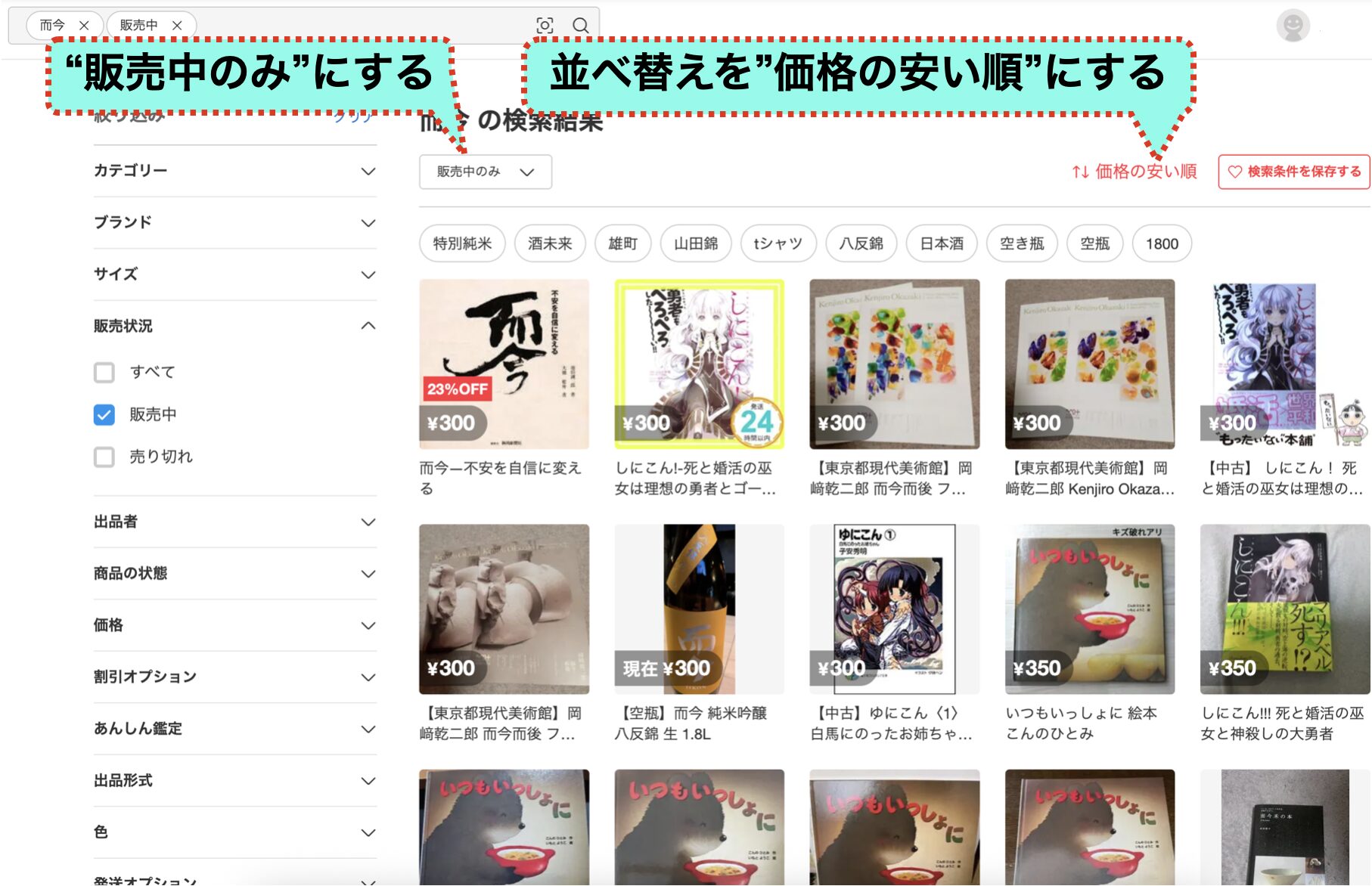Expand the カテゴリー filter
Image resolution: width=1372 pixels, height=886 pixels.
coord(234,171)
